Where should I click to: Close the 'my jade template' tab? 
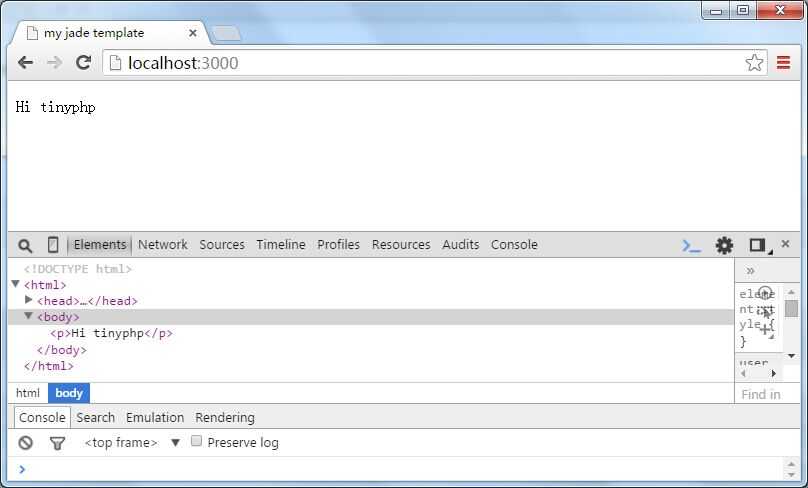coord(193,33)
